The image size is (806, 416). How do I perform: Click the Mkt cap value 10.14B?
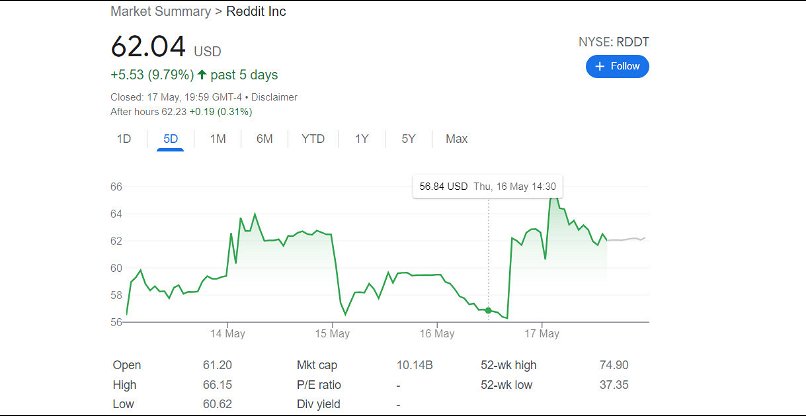click(416, 365)
